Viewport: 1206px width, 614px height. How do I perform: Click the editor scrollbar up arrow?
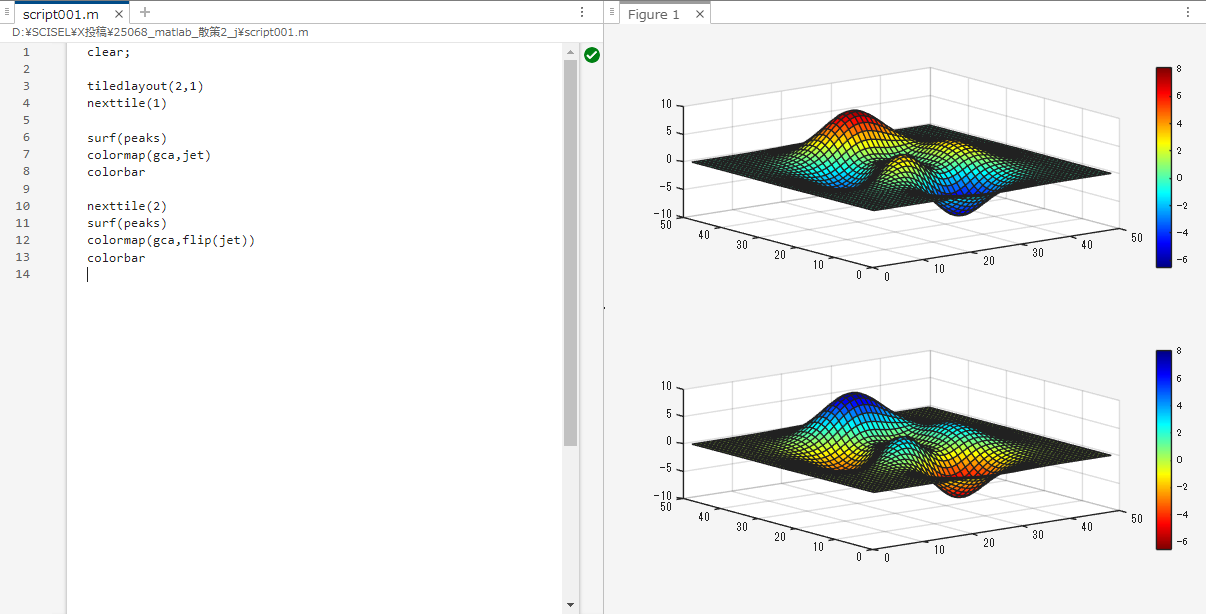click(570, 51)
